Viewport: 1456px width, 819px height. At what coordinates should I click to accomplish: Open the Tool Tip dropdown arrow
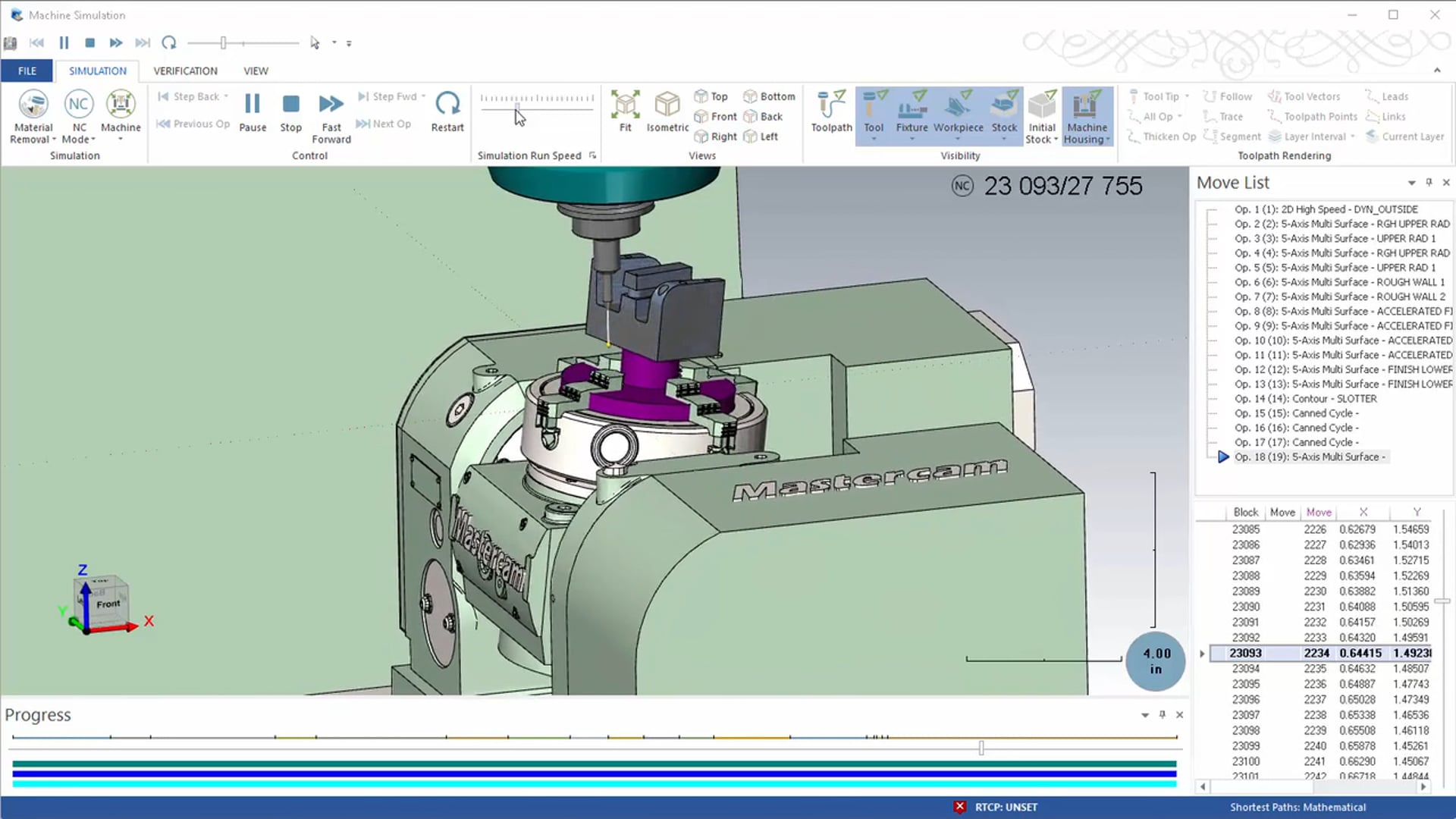1187,96
